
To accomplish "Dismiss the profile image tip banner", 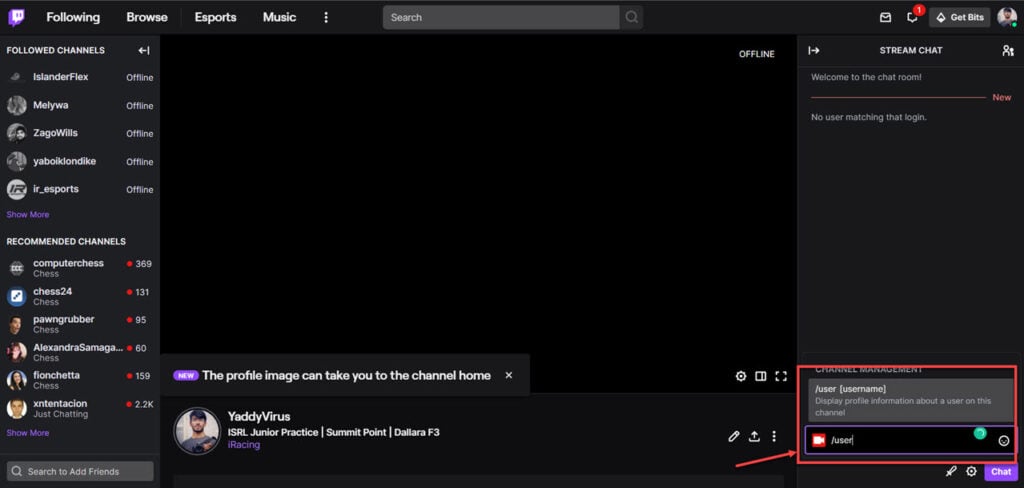I will tap(509, 375).
